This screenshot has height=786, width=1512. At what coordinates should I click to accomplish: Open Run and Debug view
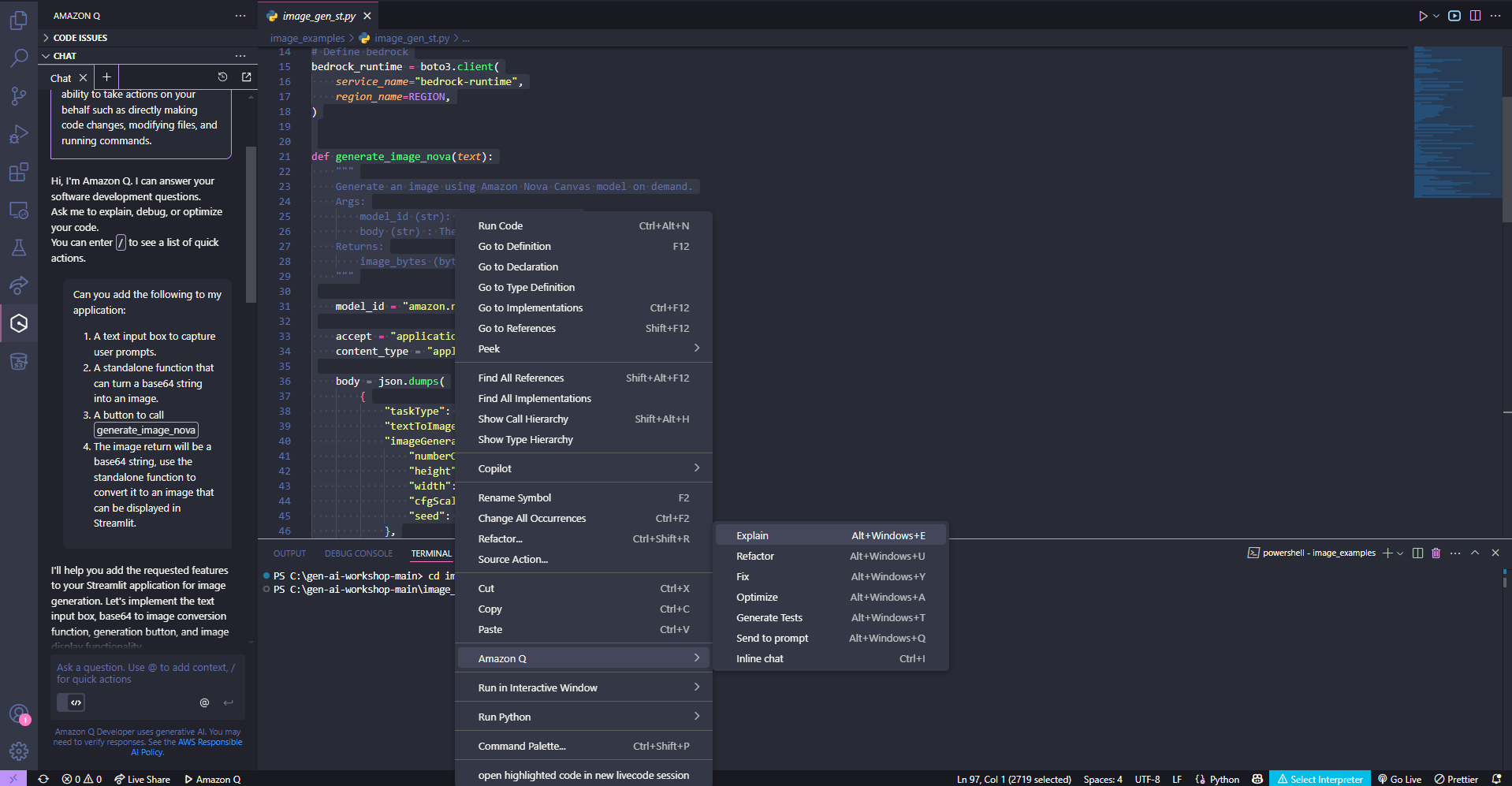click(x=19, y=134)
